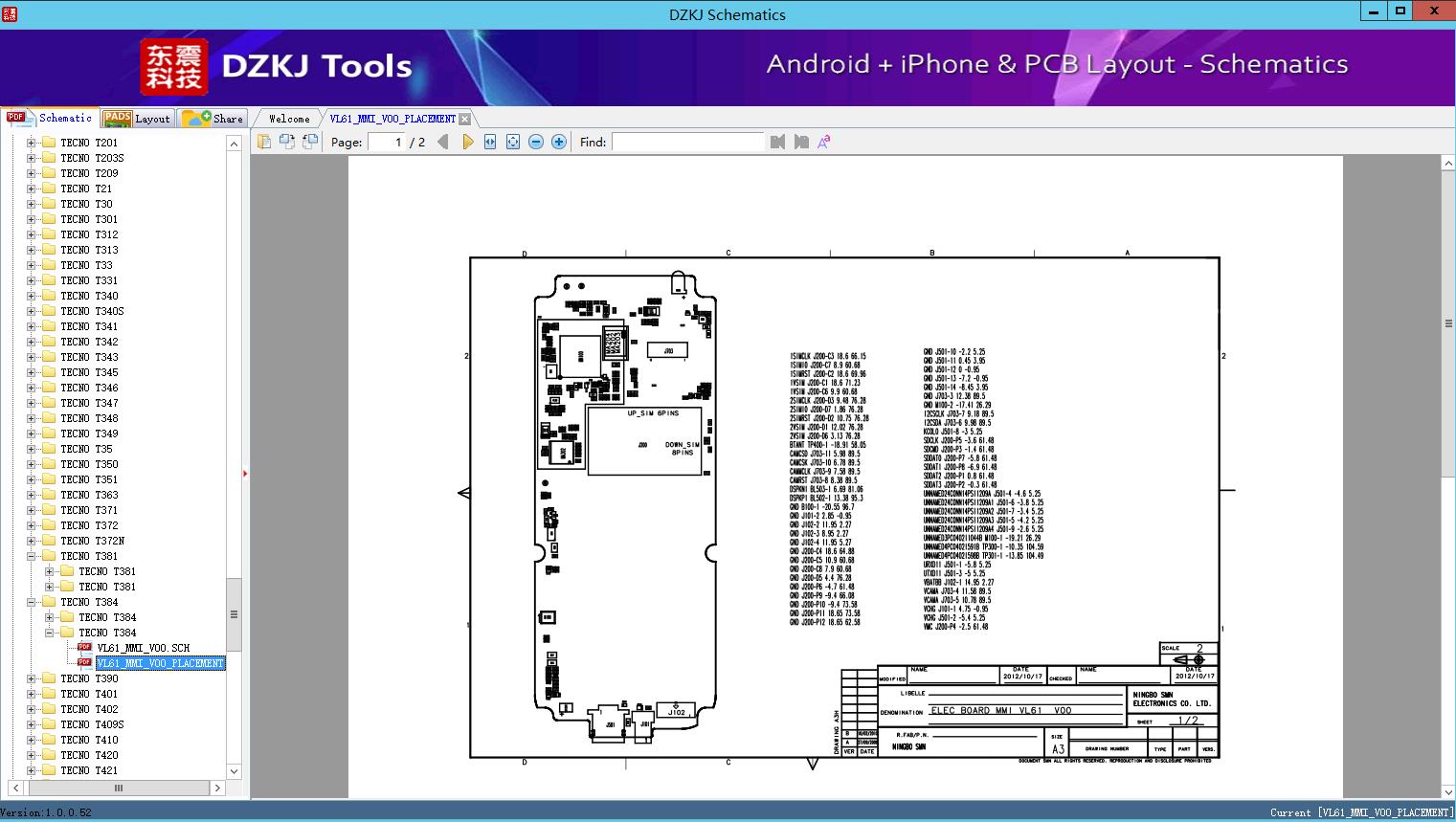Collapse the top-level TECNO T381 folder
1456x822 pixels.
(x=32, y=556)
